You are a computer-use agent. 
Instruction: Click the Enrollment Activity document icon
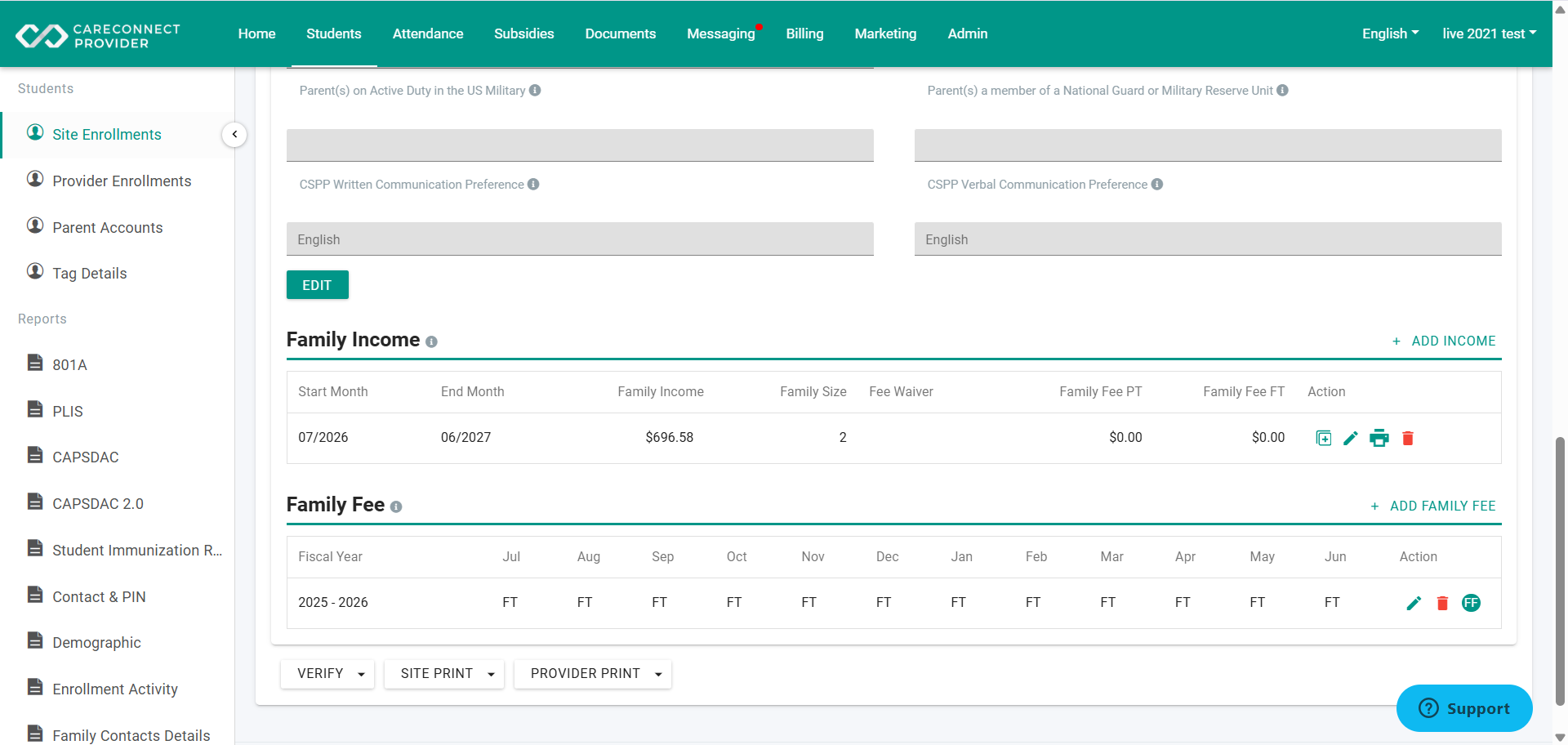pos(35,687)
